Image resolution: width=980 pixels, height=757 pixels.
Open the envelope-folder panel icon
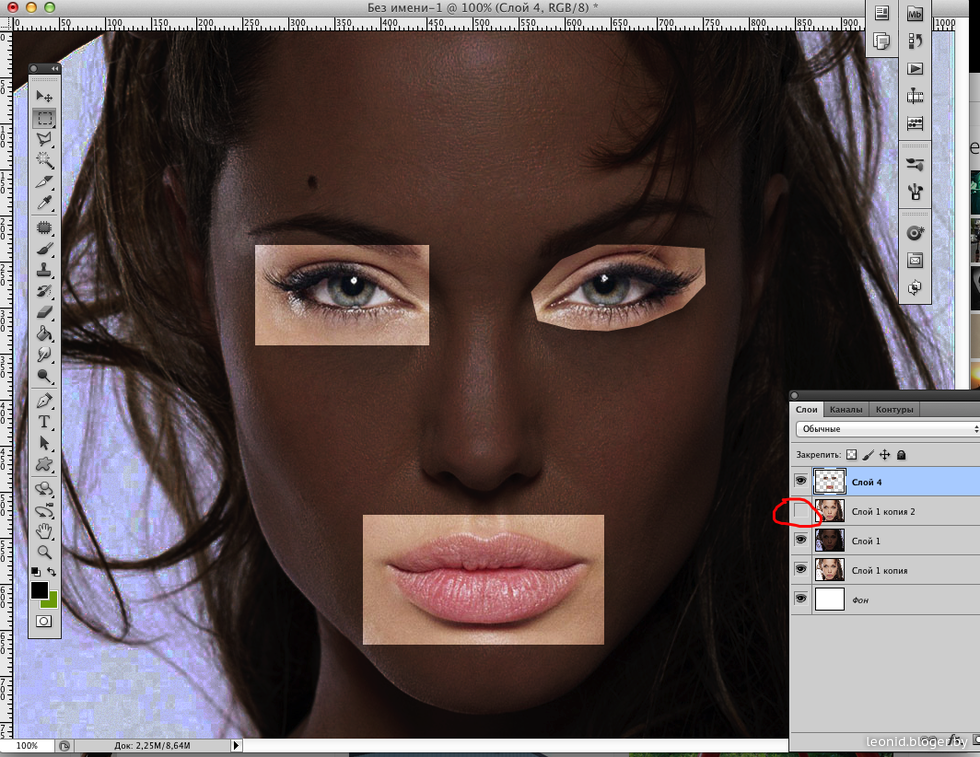(914, 260)
